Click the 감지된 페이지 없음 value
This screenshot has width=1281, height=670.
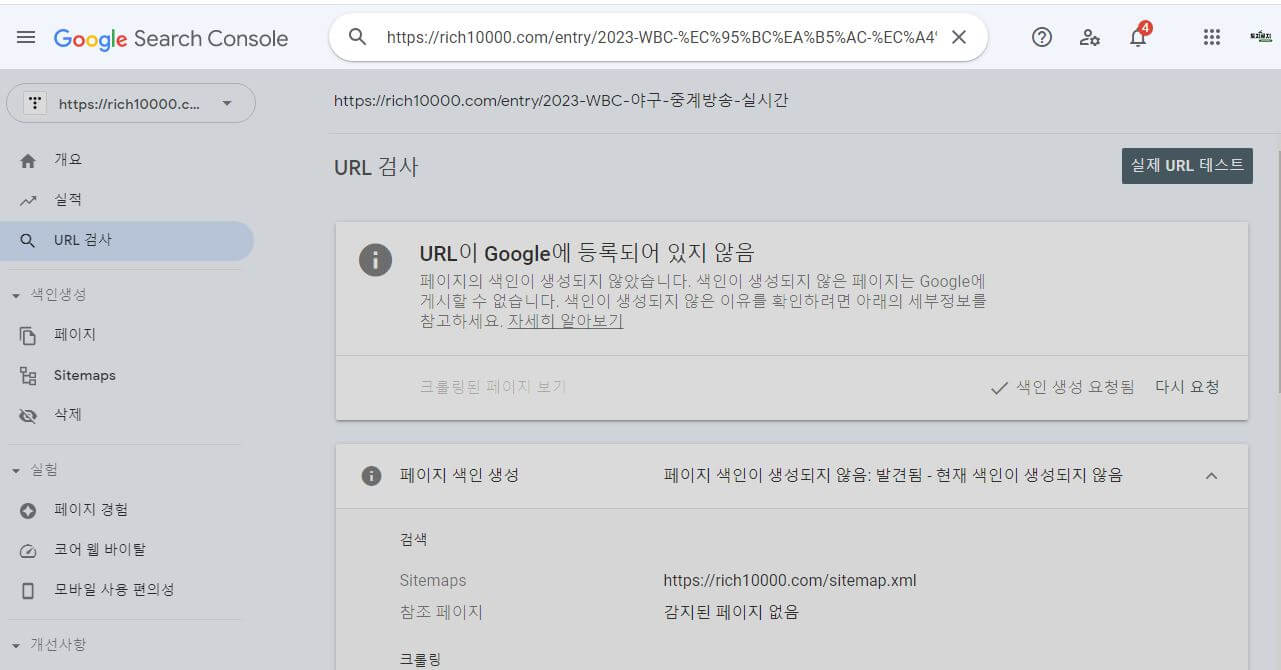click(x=731, y=612)
